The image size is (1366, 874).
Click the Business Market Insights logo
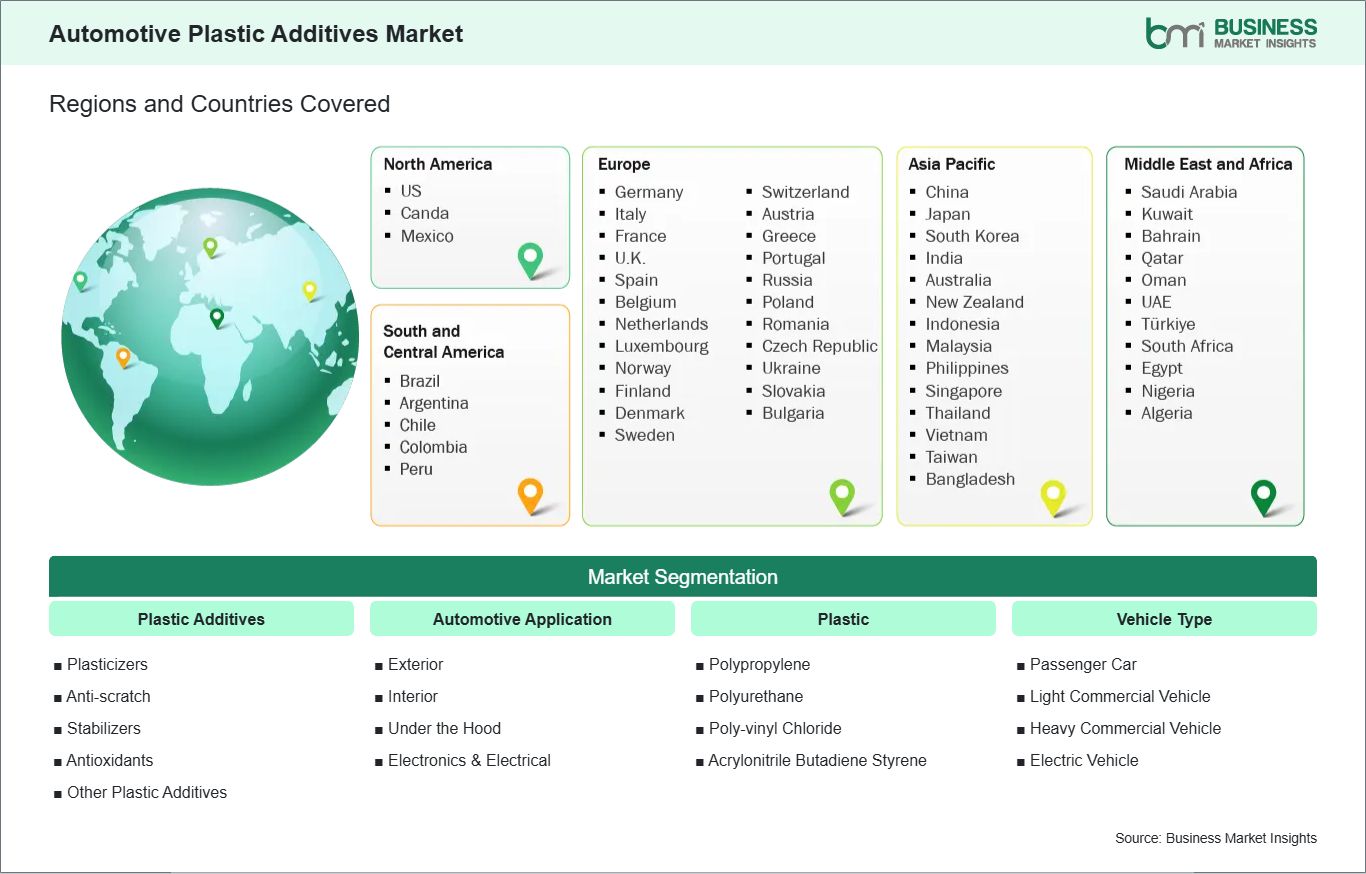coord(1231,33)
